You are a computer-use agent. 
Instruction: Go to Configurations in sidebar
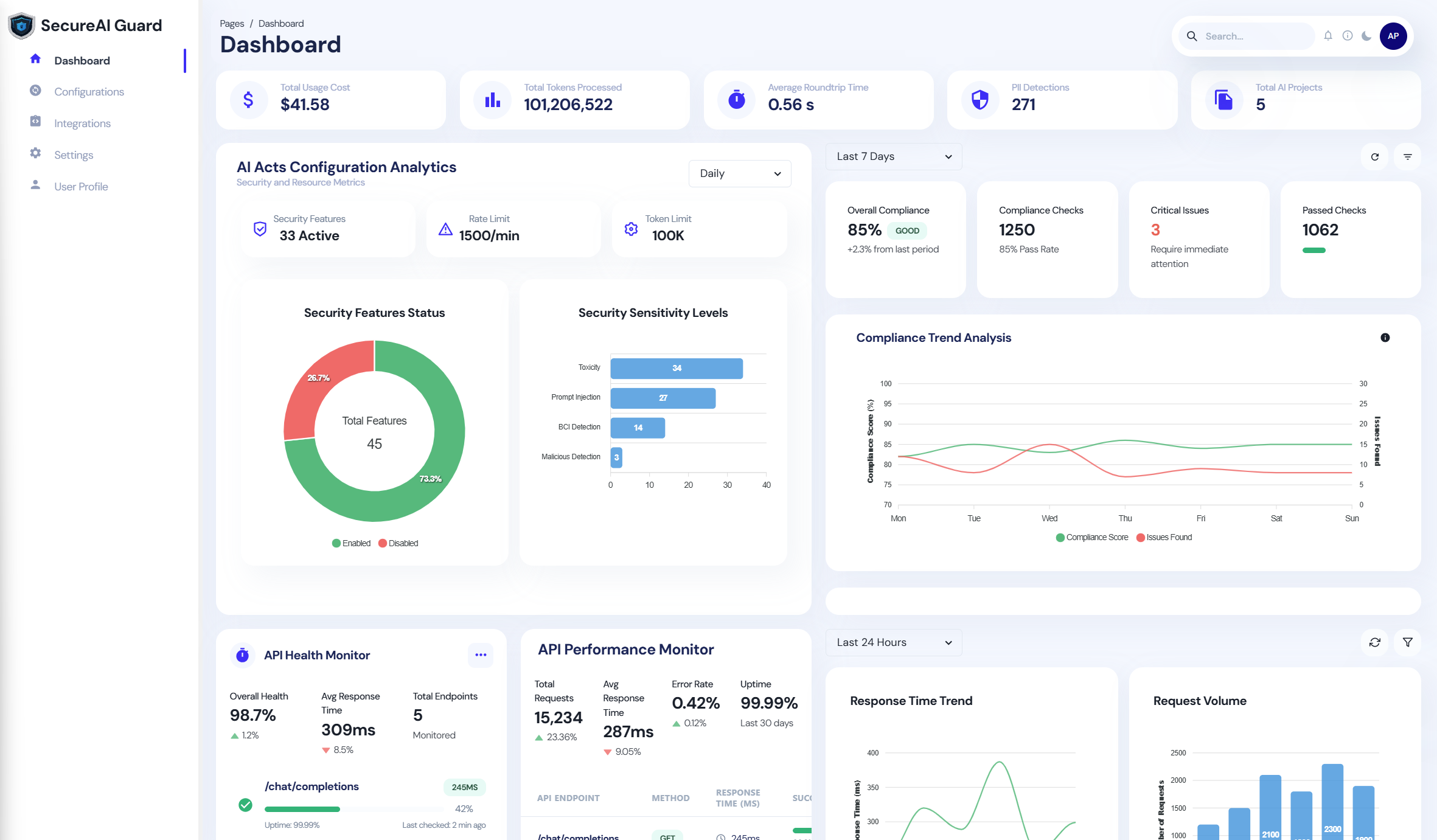coord(89,91)
